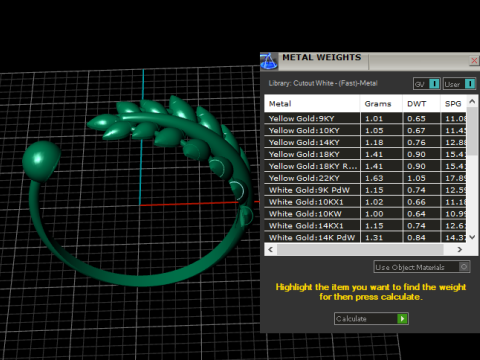Image resolution: width=480 pixels, height=360 pixels.
Task: Select the Yellow Gold:22KY row
Action: point(365,178)
